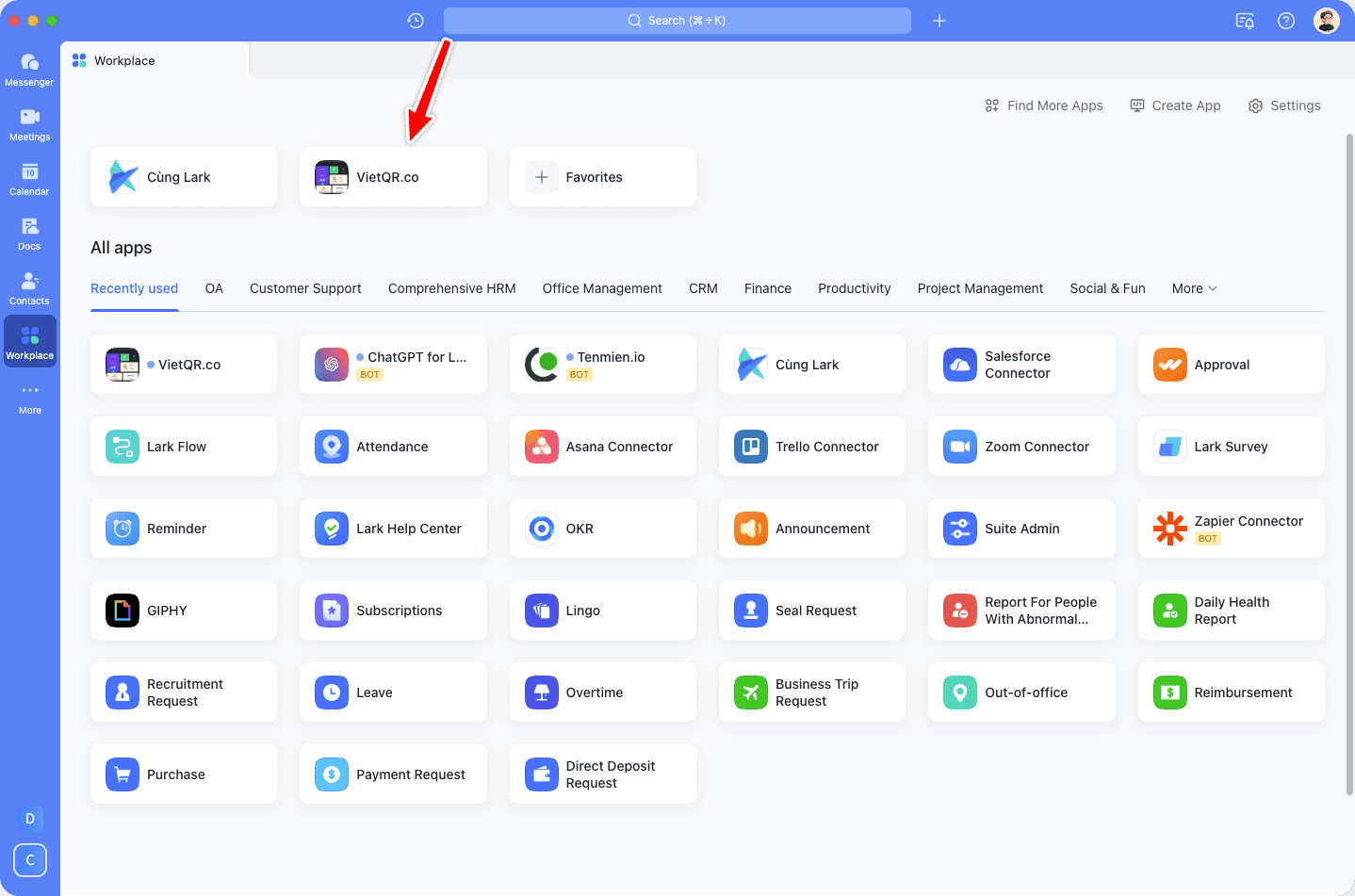The height and width of the screenshot is (896, 1355).
Task: Expand the More categories dropdown
Action: tap(1194, 288)
